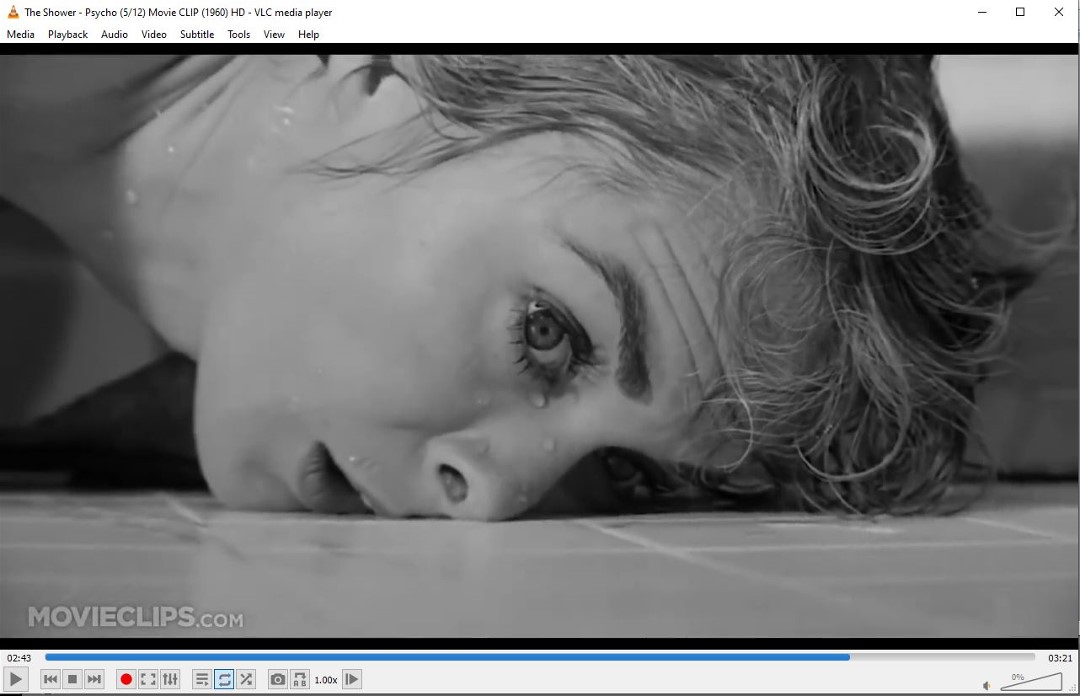This screenshot has width=1080, height=696.
Task: Click the video display area
Action: (x=540, y=346)
